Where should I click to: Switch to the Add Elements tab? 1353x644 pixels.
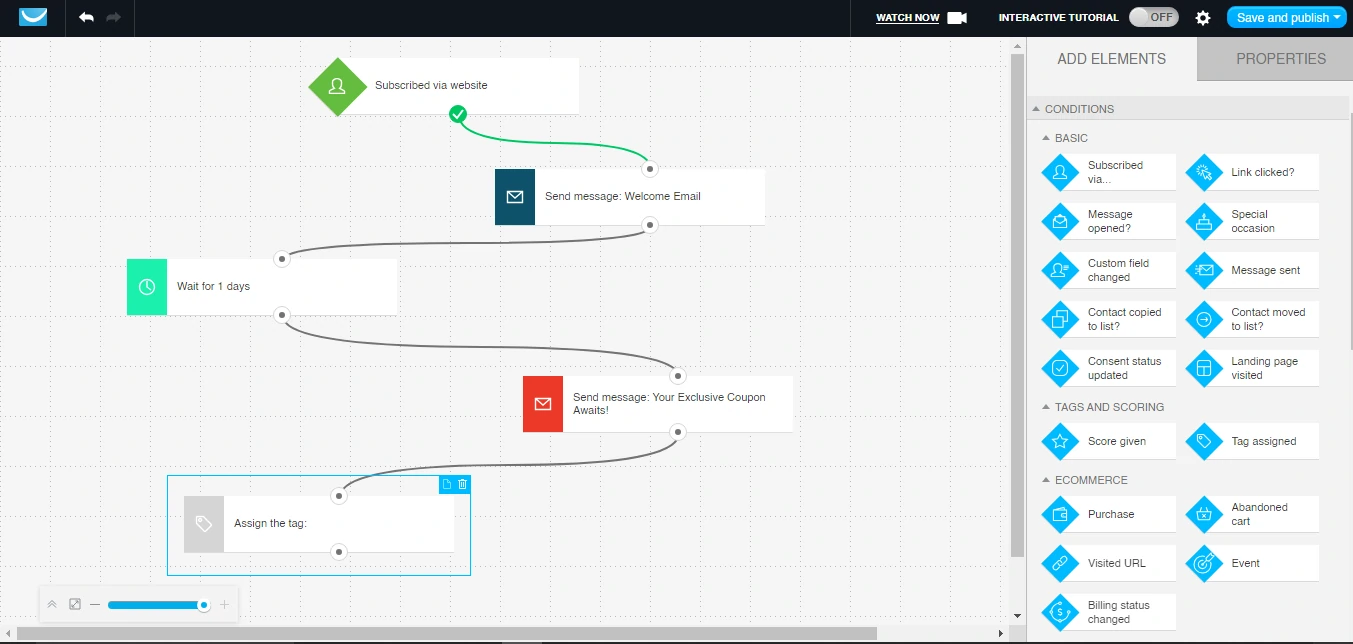point(1111,59)
